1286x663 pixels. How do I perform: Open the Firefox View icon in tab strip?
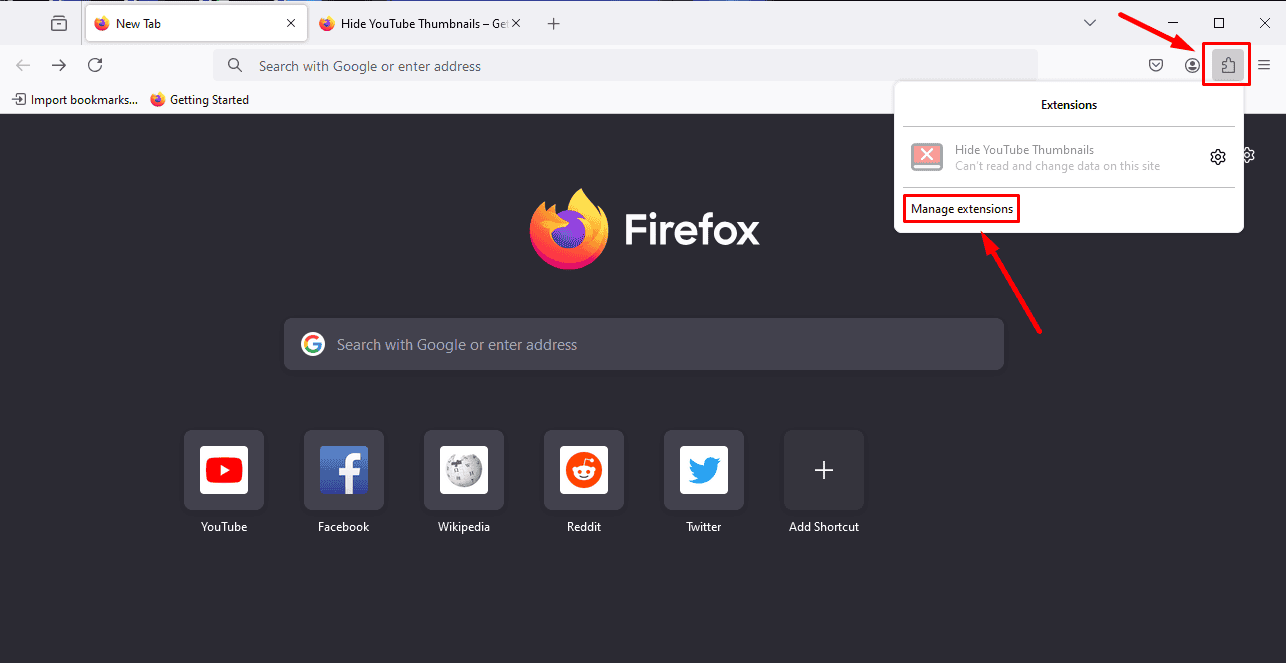pos(59,23)
